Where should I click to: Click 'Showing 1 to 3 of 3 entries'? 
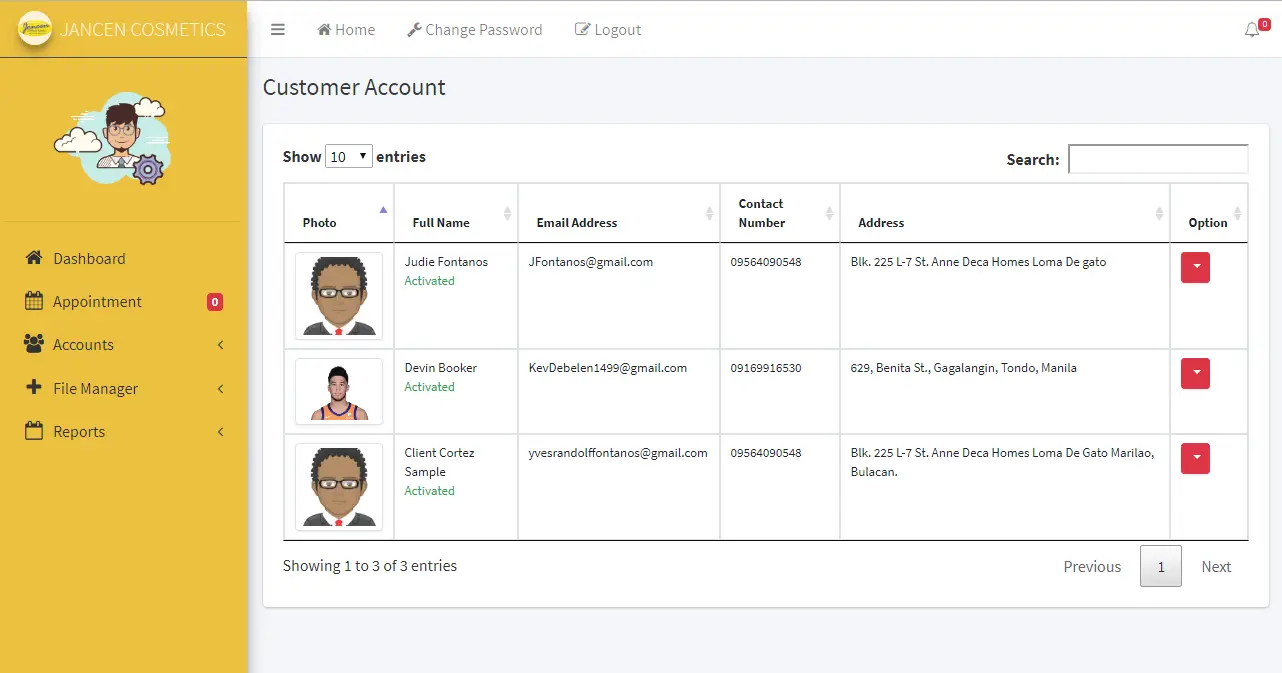click(x=370, y=566)
